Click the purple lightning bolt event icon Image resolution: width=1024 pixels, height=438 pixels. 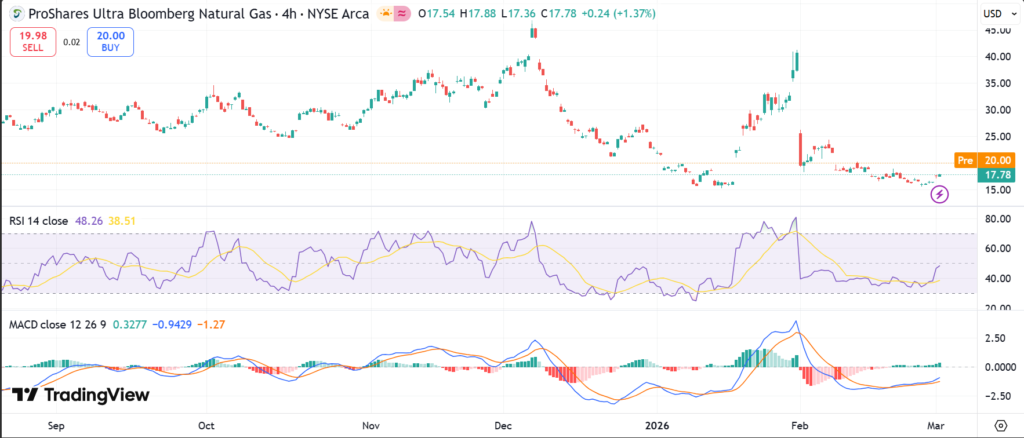939,194
